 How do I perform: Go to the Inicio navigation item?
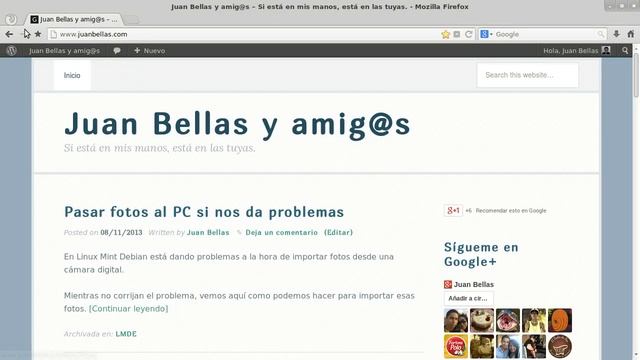pyautogui.click(x=72, y=75)
